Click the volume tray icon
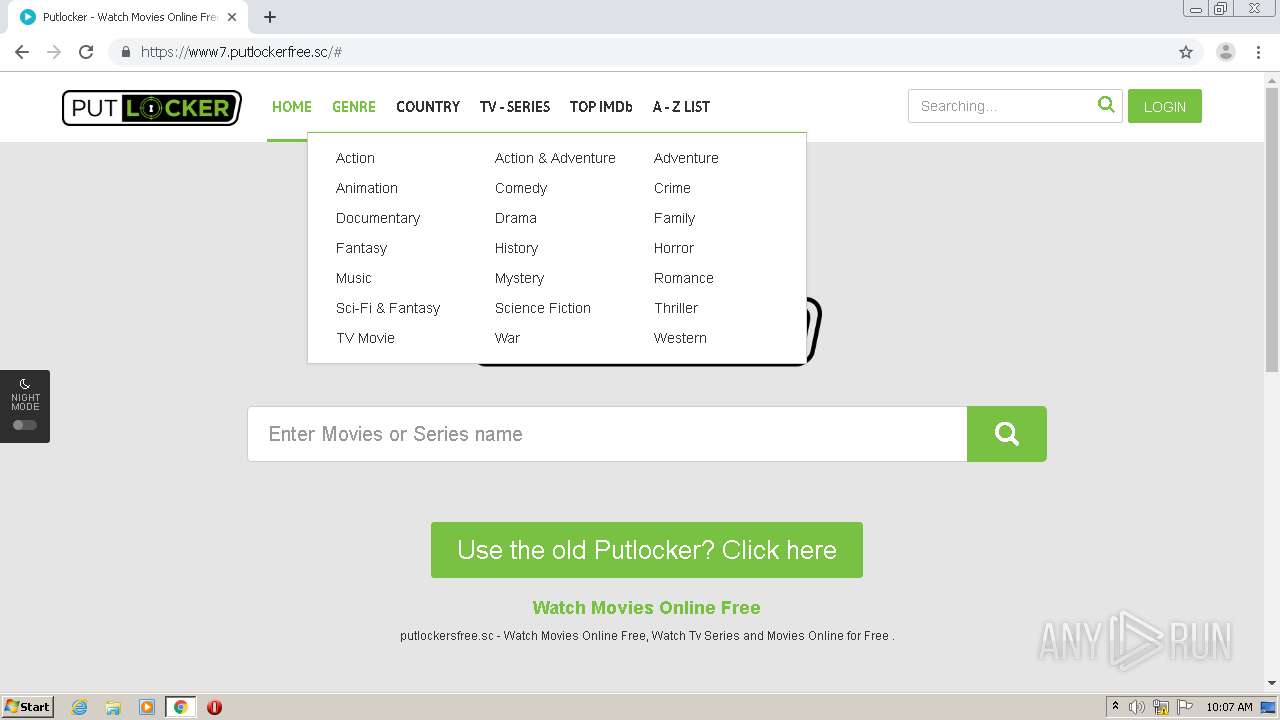The width and height of the screenshot is (1280, 720). [x=1137, y=707]
